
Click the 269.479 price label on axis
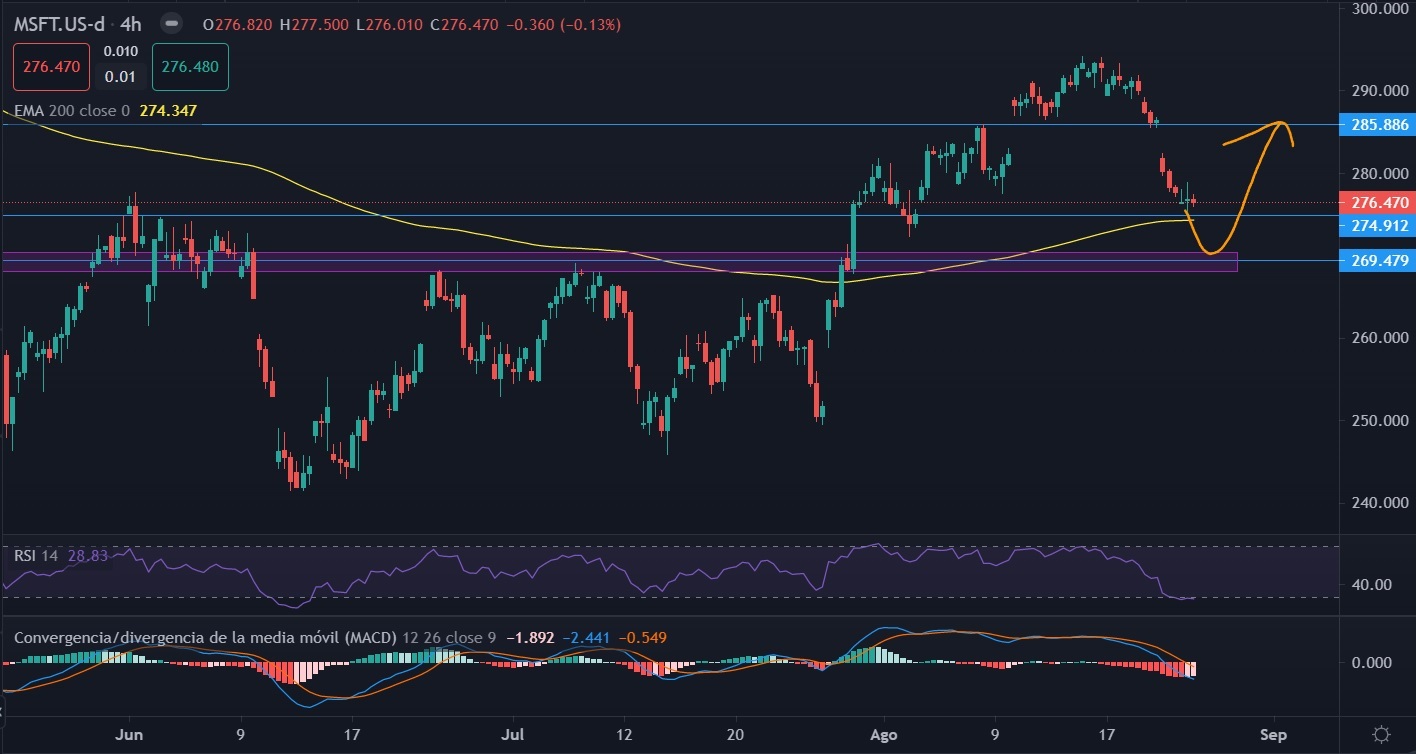point(1378,261)
